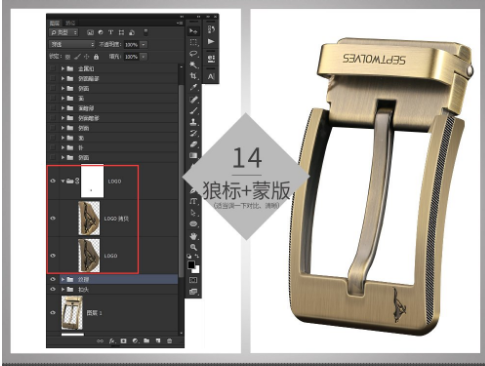Filter layers by type layers
The width and height of the screenshot is (485, 366).
pos(111,32)
